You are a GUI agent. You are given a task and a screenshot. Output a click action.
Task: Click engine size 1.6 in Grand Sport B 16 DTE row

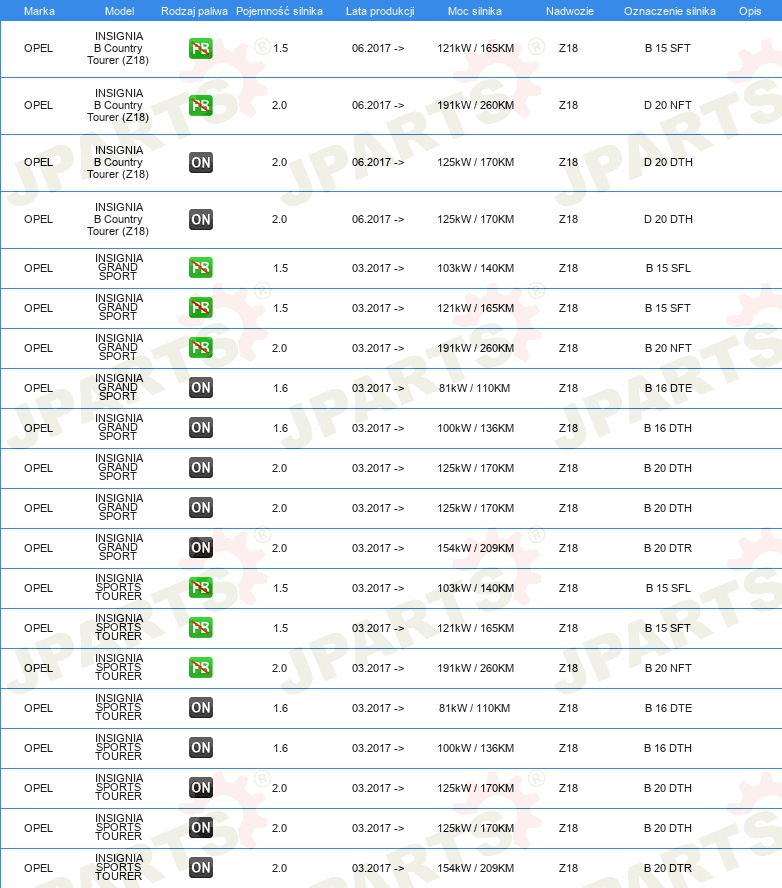280,388
